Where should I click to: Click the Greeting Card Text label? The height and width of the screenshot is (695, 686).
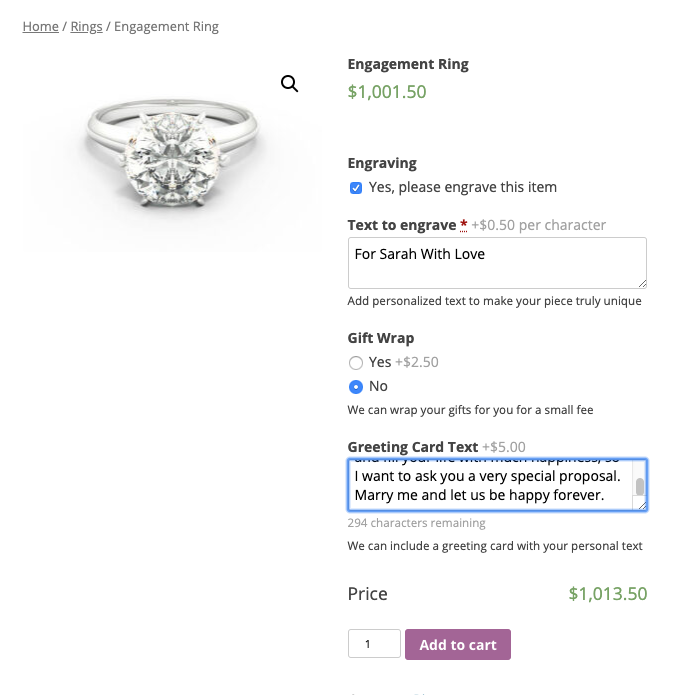pyautogui.click(x=412, y=447)
